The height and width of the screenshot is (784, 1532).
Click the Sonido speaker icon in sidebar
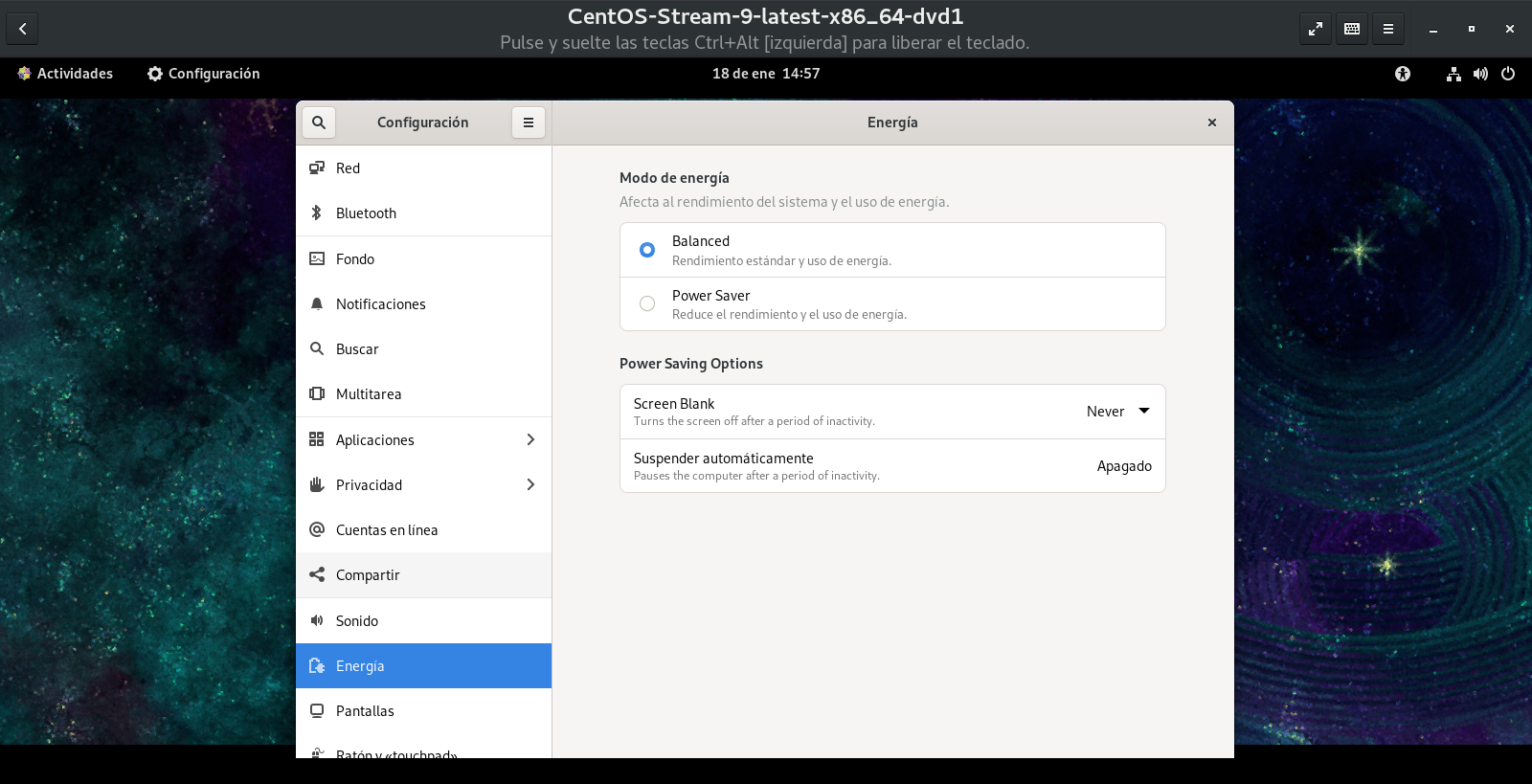(317, 620)
